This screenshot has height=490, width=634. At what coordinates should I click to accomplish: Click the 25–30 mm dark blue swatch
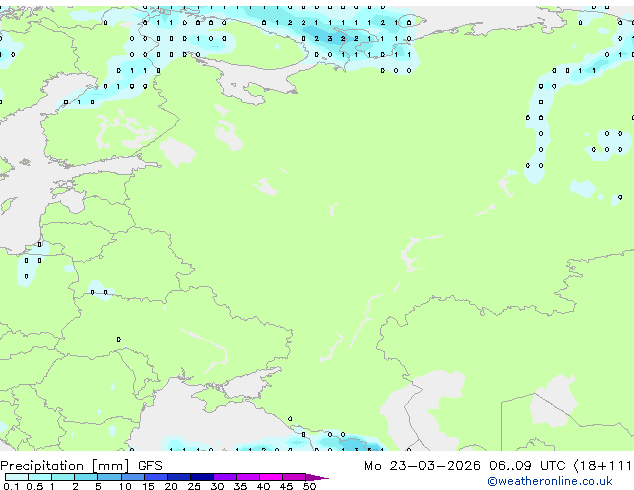click(202, 477)
